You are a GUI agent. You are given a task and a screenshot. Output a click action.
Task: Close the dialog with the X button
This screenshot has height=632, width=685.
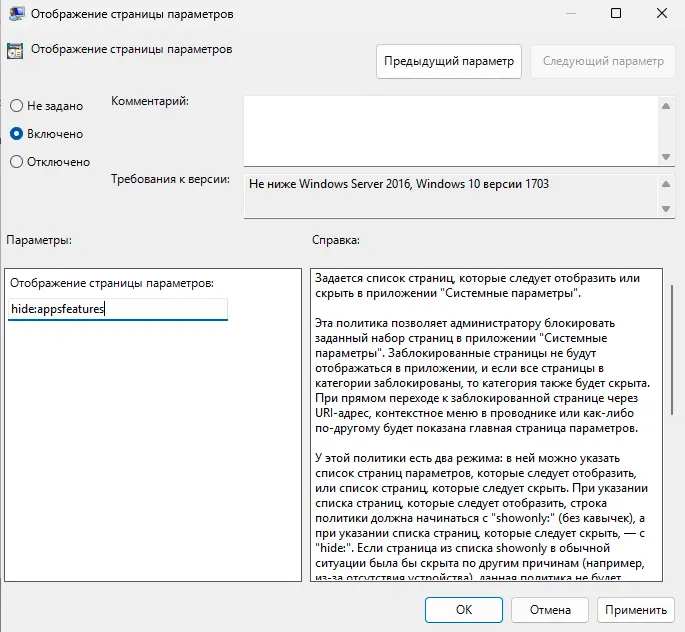tap(661, 14)
